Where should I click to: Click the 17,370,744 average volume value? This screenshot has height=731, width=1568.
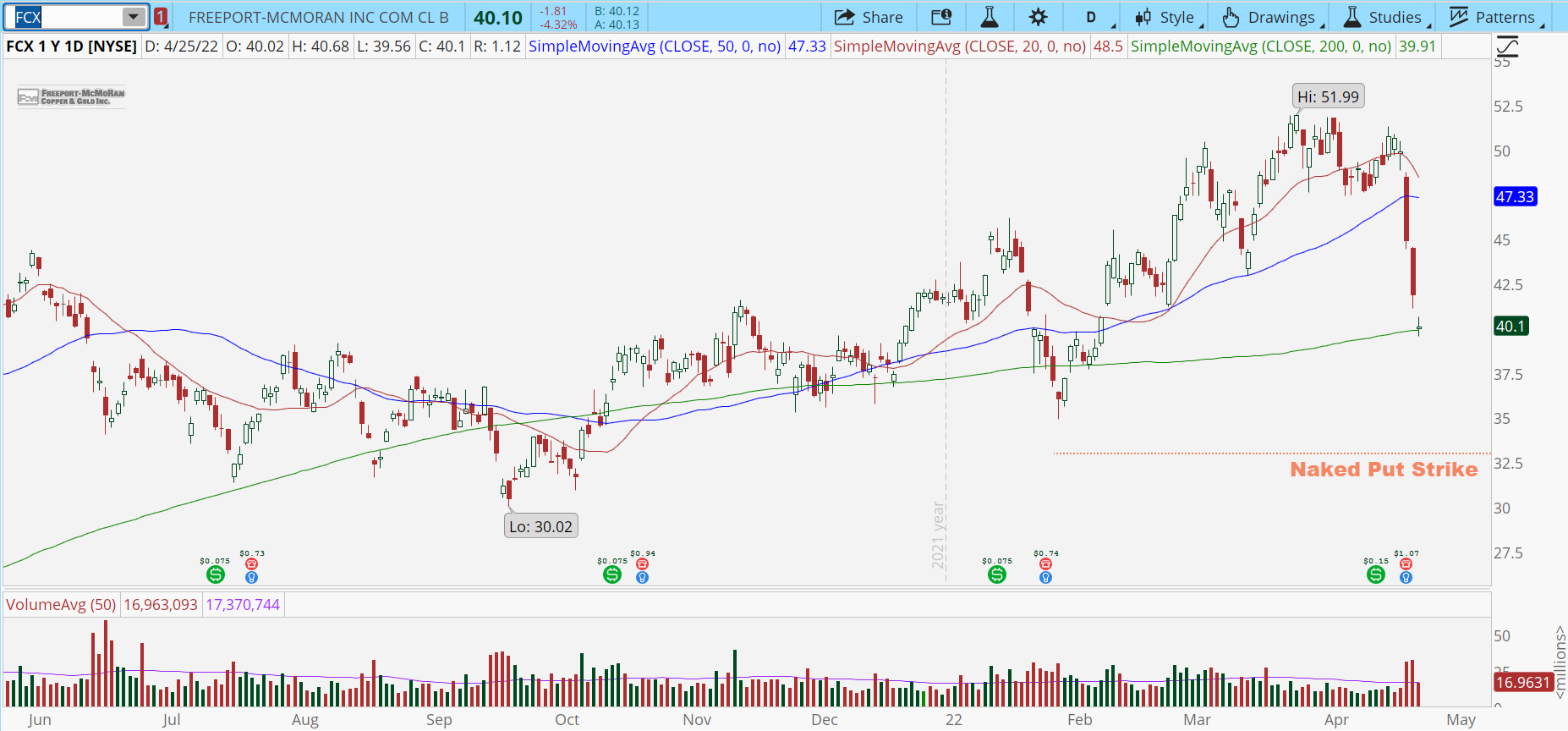click(243, 605)
